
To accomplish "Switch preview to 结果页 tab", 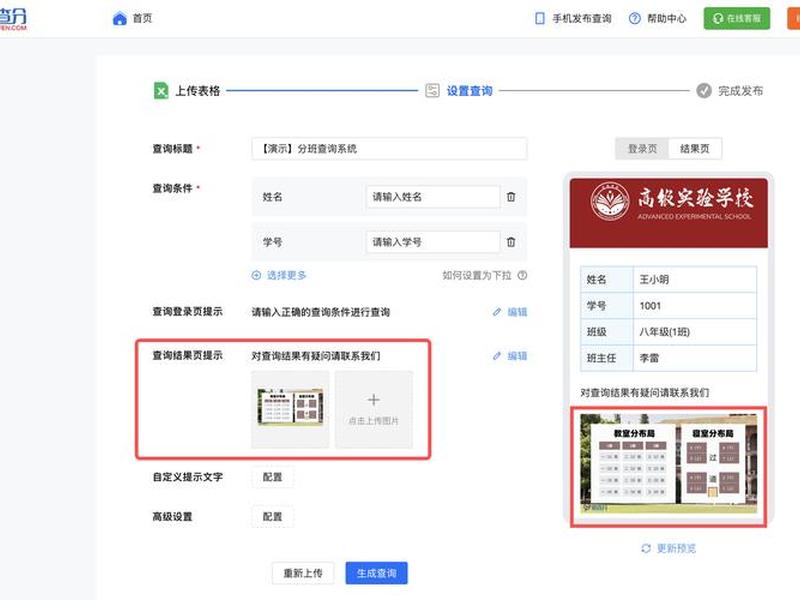I will point(695,149).
